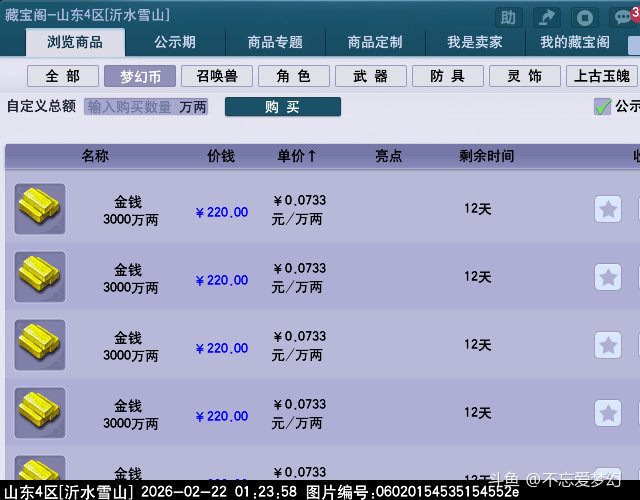Open chat messages with red badge
640x500 pixels.
click(x=626, y=17)
